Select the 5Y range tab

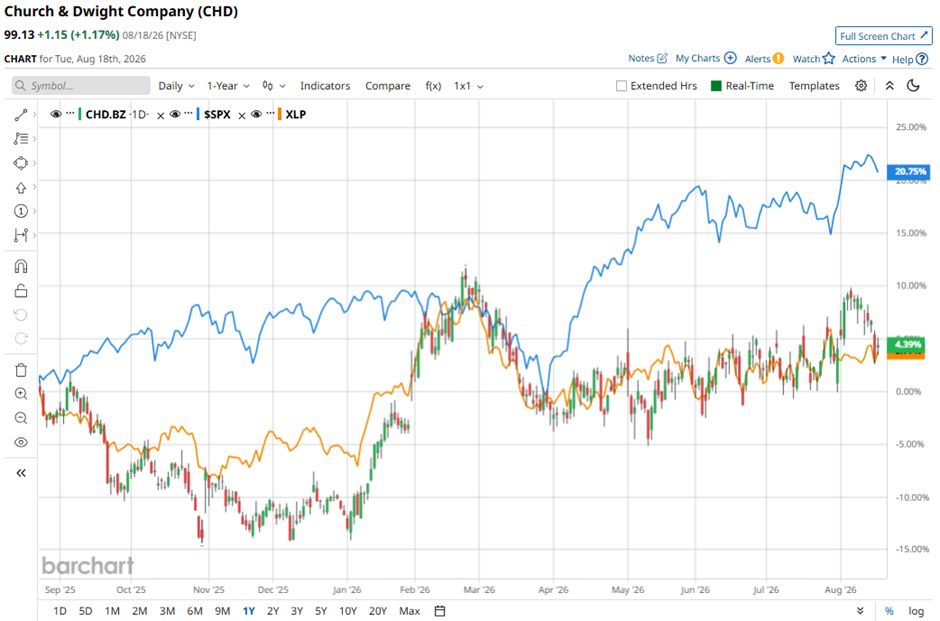tap(321, 611)
